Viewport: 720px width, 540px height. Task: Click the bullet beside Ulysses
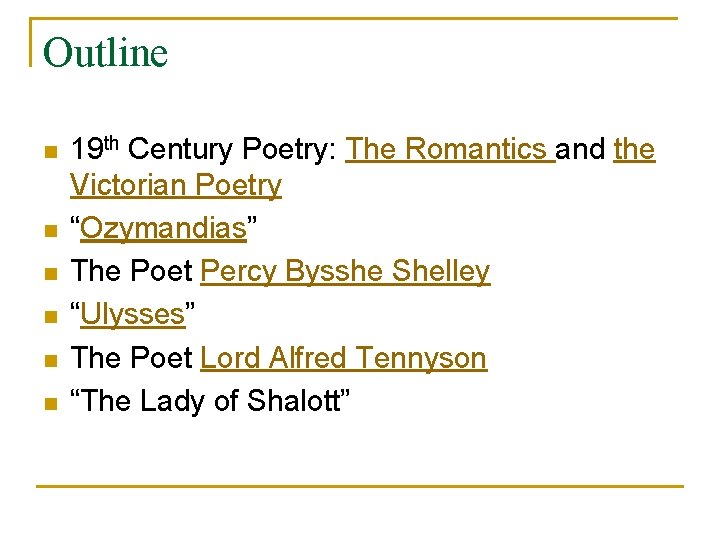click(51, 317)
